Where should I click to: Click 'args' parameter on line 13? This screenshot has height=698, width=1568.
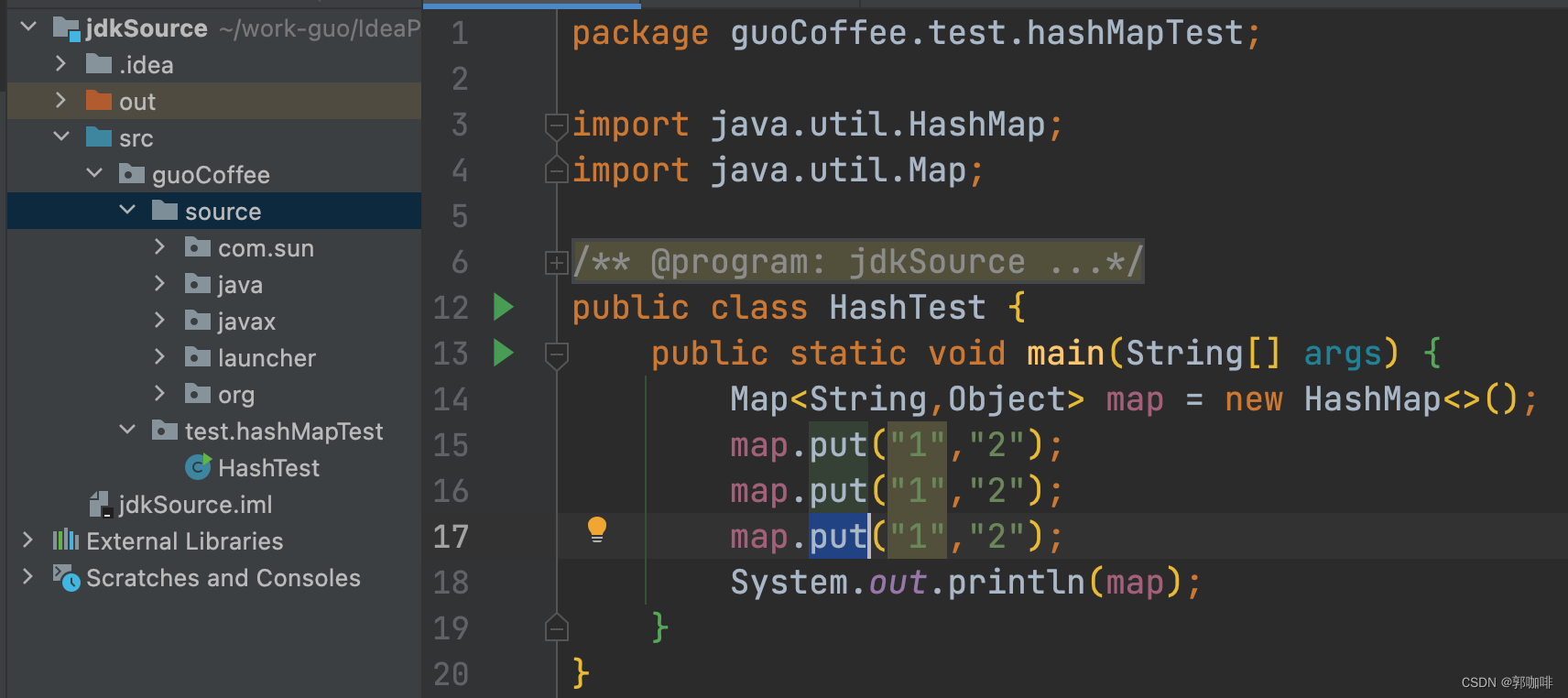[1343, 354]
